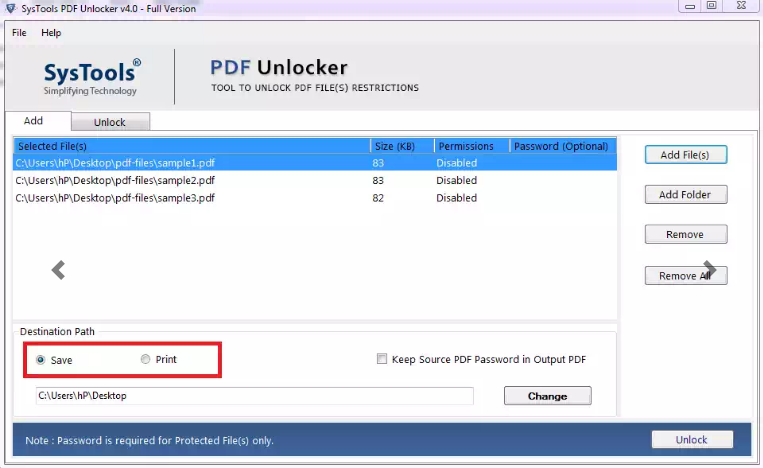Select the sample1.pdf file row
This screenshot has width=763, height=468.
point(315,162)
